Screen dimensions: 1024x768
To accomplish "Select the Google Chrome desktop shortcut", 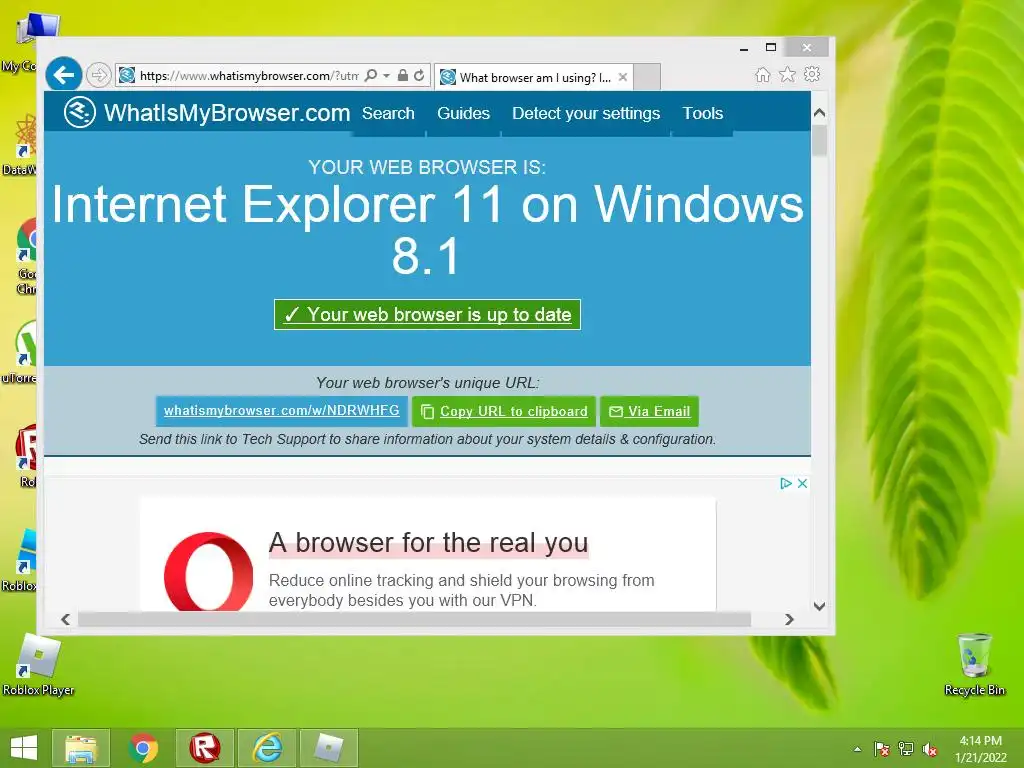I will tap(26, 256).
